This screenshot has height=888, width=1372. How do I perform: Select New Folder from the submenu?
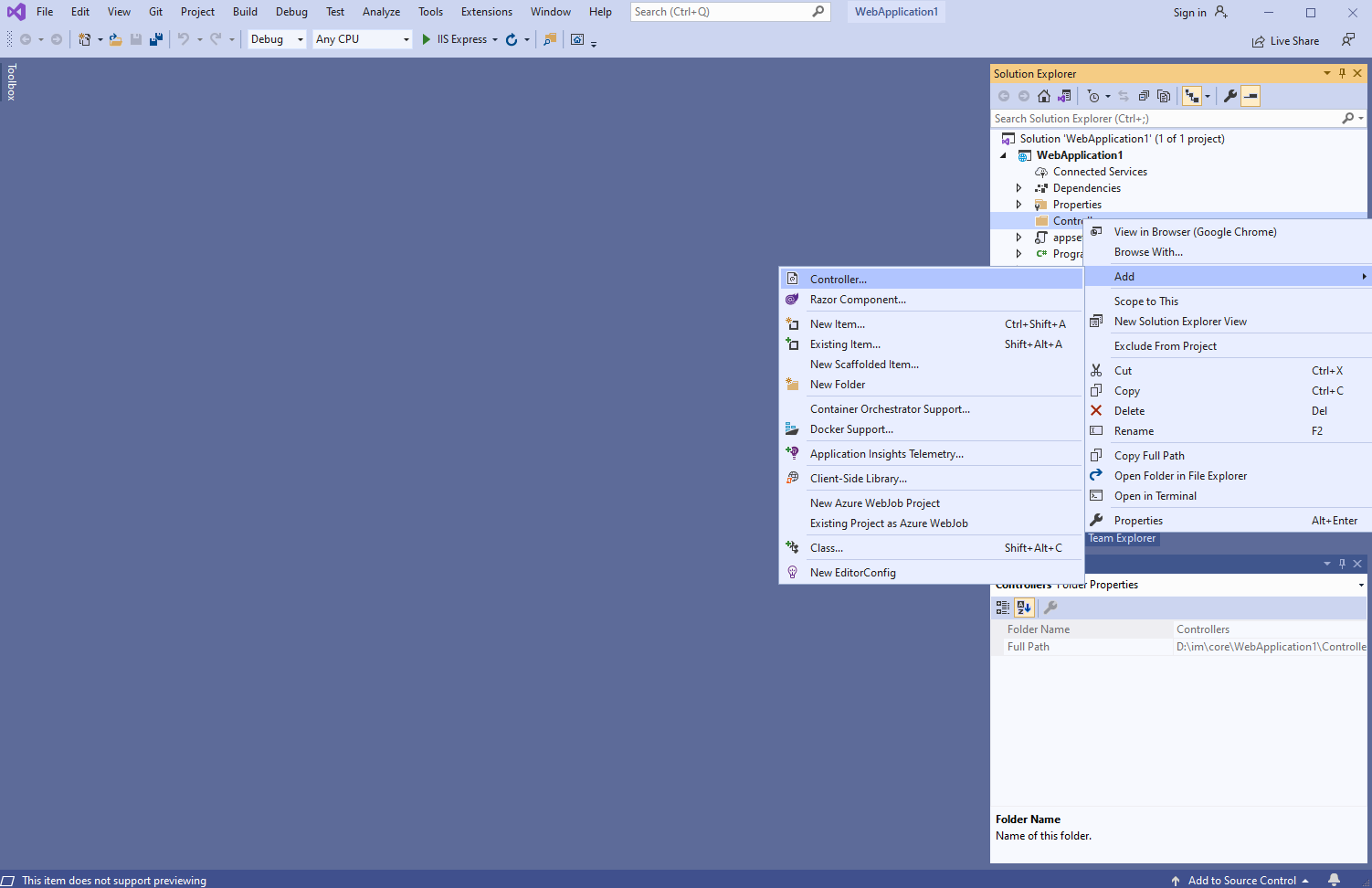click(x=931, y=385)
